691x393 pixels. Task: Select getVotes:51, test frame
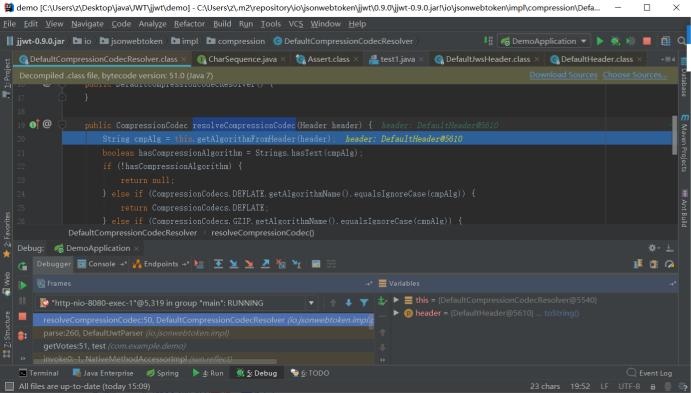[204, 346]
